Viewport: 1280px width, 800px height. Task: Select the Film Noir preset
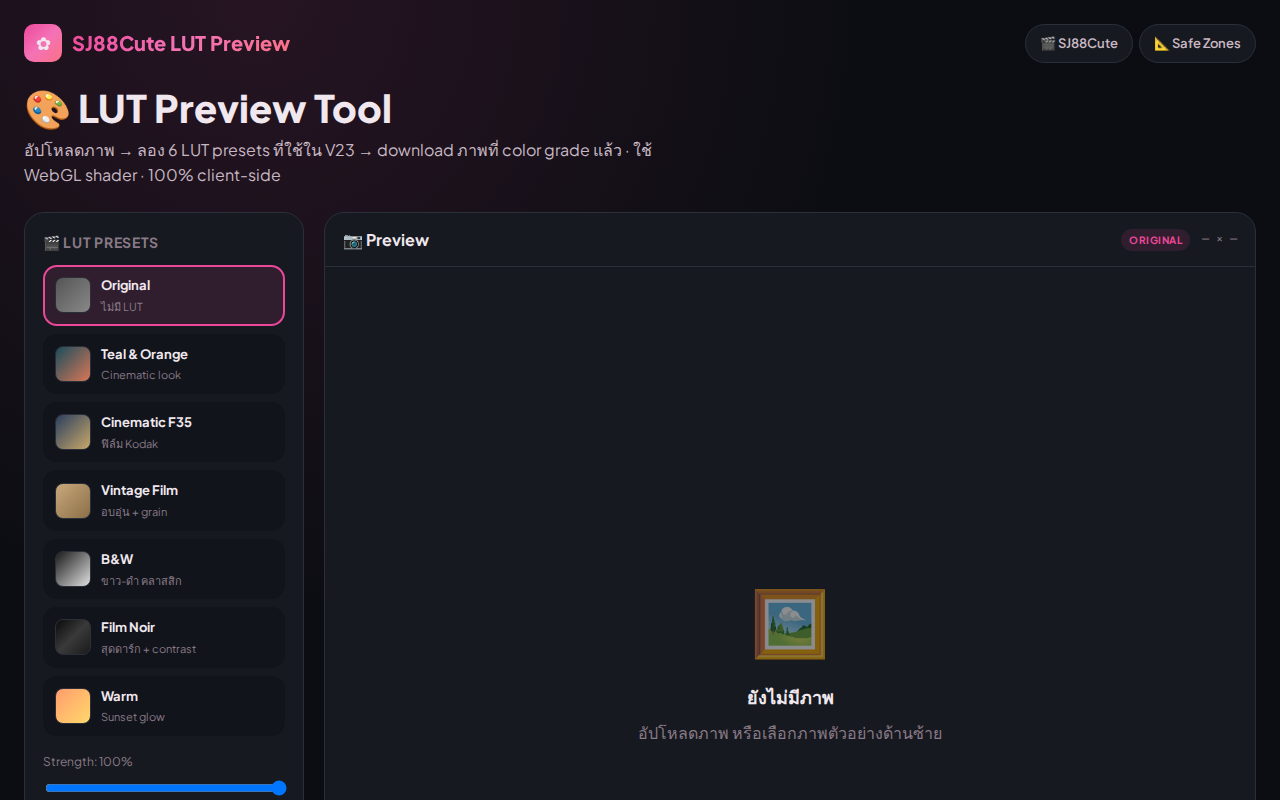coord(164,637)
